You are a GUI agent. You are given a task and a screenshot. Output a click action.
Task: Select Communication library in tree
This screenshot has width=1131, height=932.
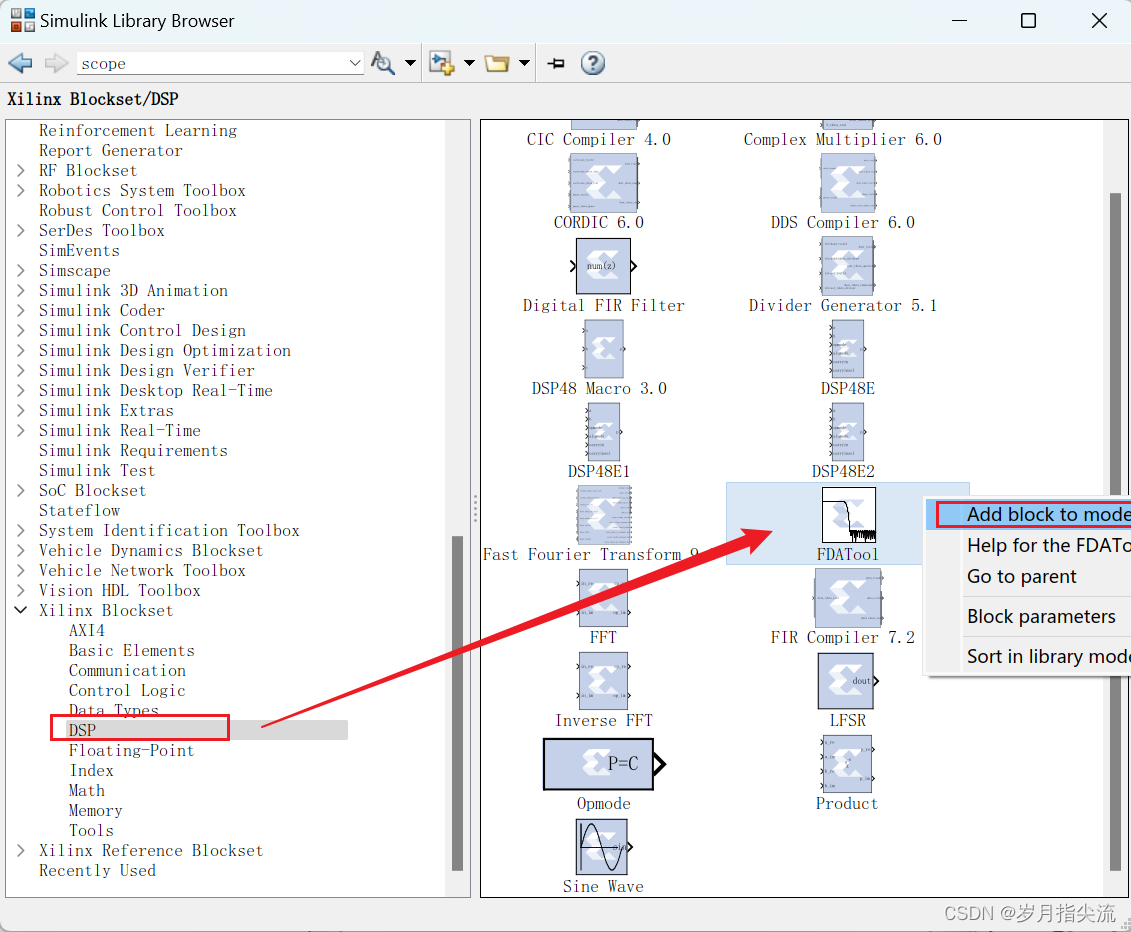pos(127,671)
